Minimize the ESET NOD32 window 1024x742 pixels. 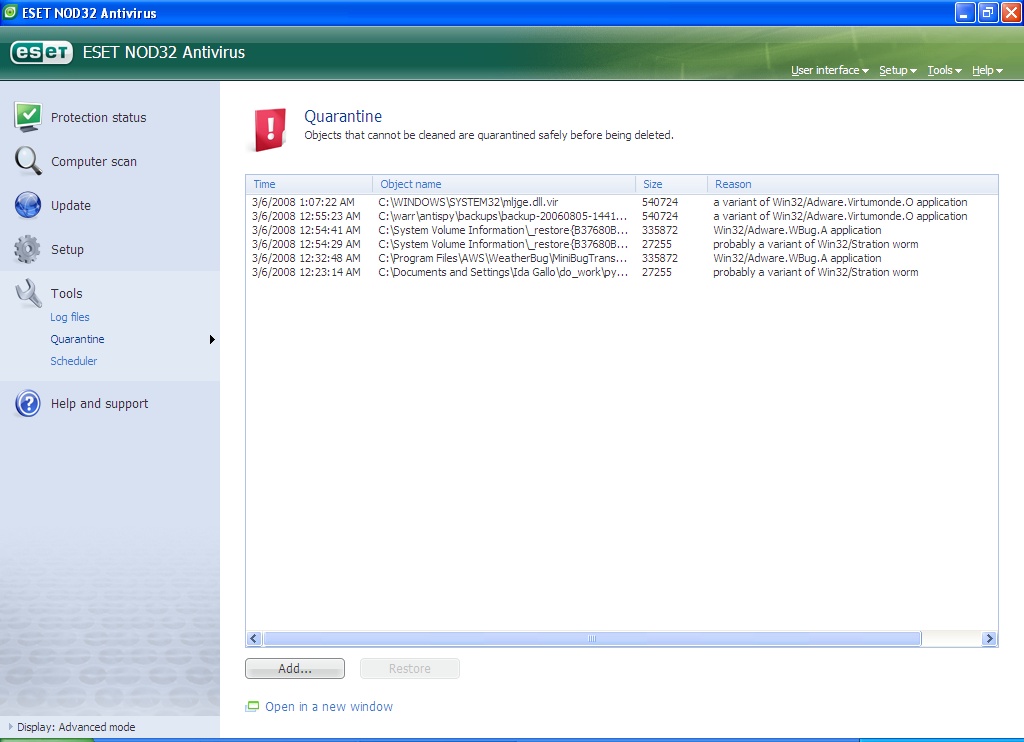coord(965,12)
